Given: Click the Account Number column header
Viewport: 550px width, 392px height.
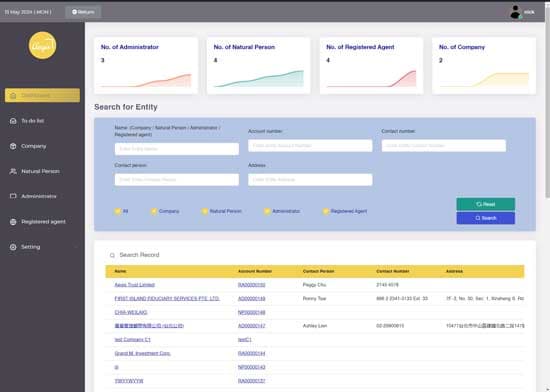Looking at the screenshot, I should [255, 271].
